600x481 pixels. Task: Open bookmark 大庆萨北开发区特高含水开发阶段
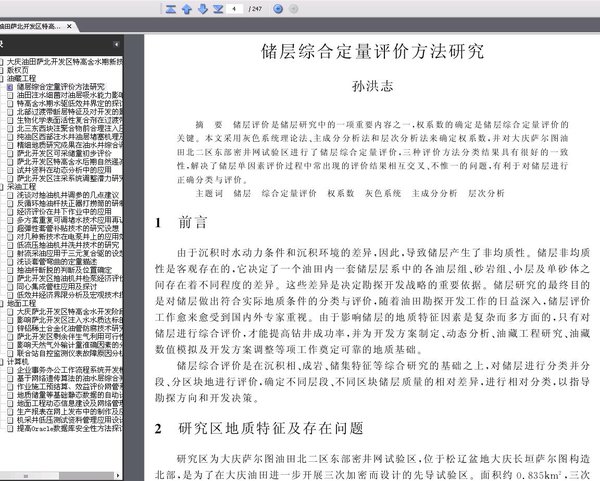(70, 311)
